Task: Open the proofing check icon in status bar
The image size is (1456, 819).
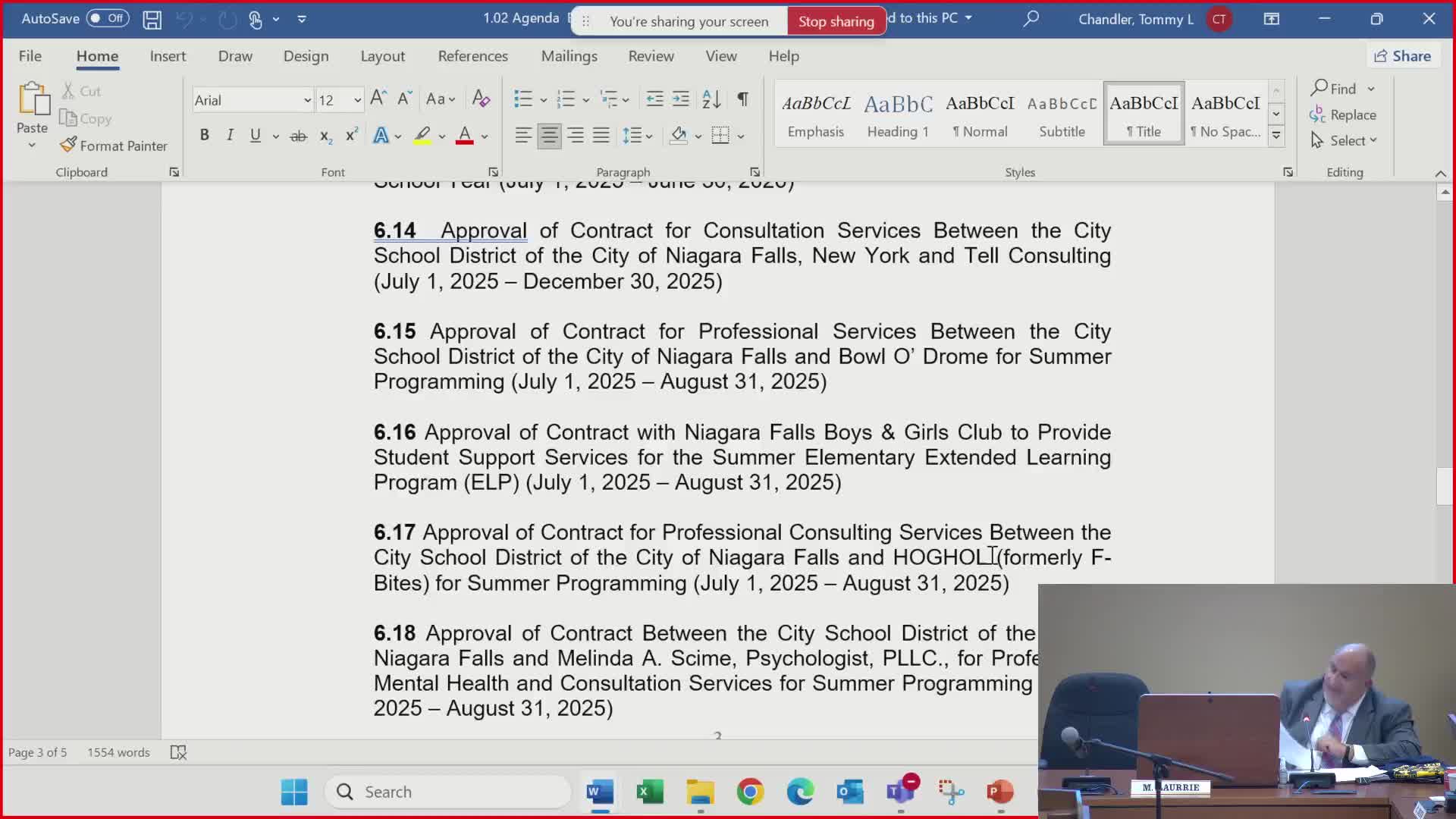Action: [x=178, y=752]
